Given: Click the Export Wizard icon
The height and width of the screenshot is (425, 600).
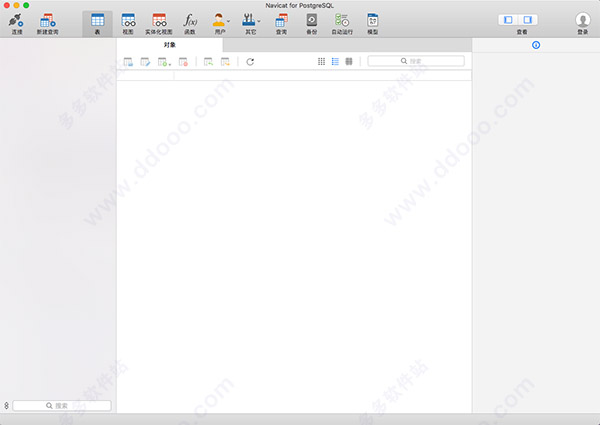Looking at the screenshot, I should (225, 62).
